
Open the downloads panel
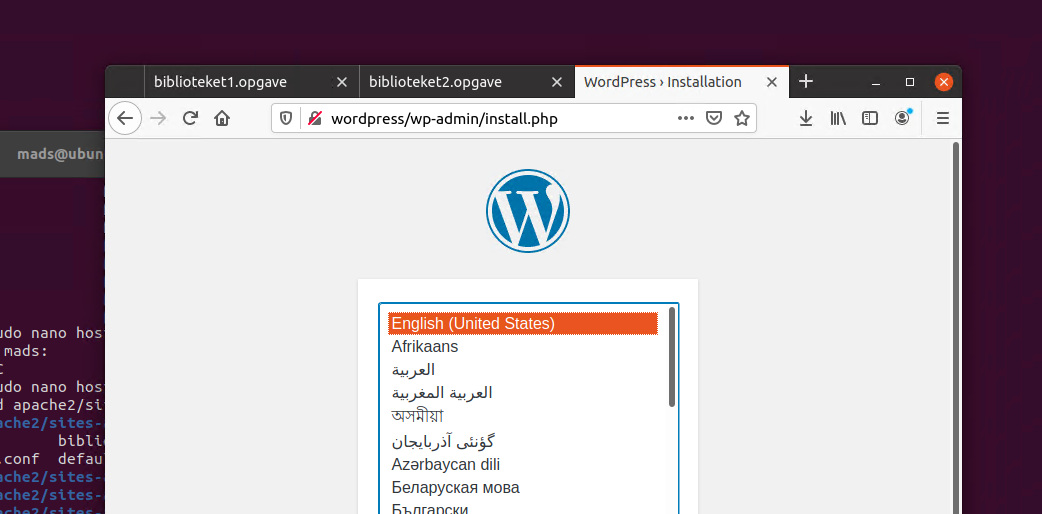806,118
